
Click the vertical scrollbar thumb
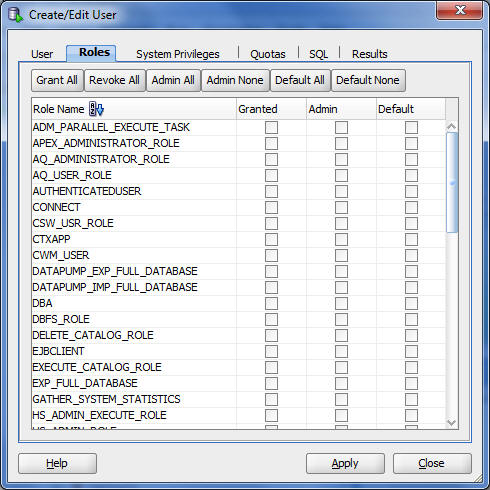tap(452, 182)
